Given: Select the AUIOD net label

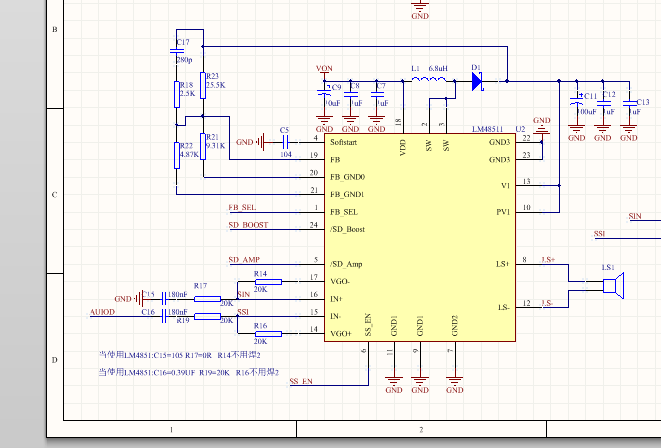Looking at the screenshot, I should coord(102,312).
